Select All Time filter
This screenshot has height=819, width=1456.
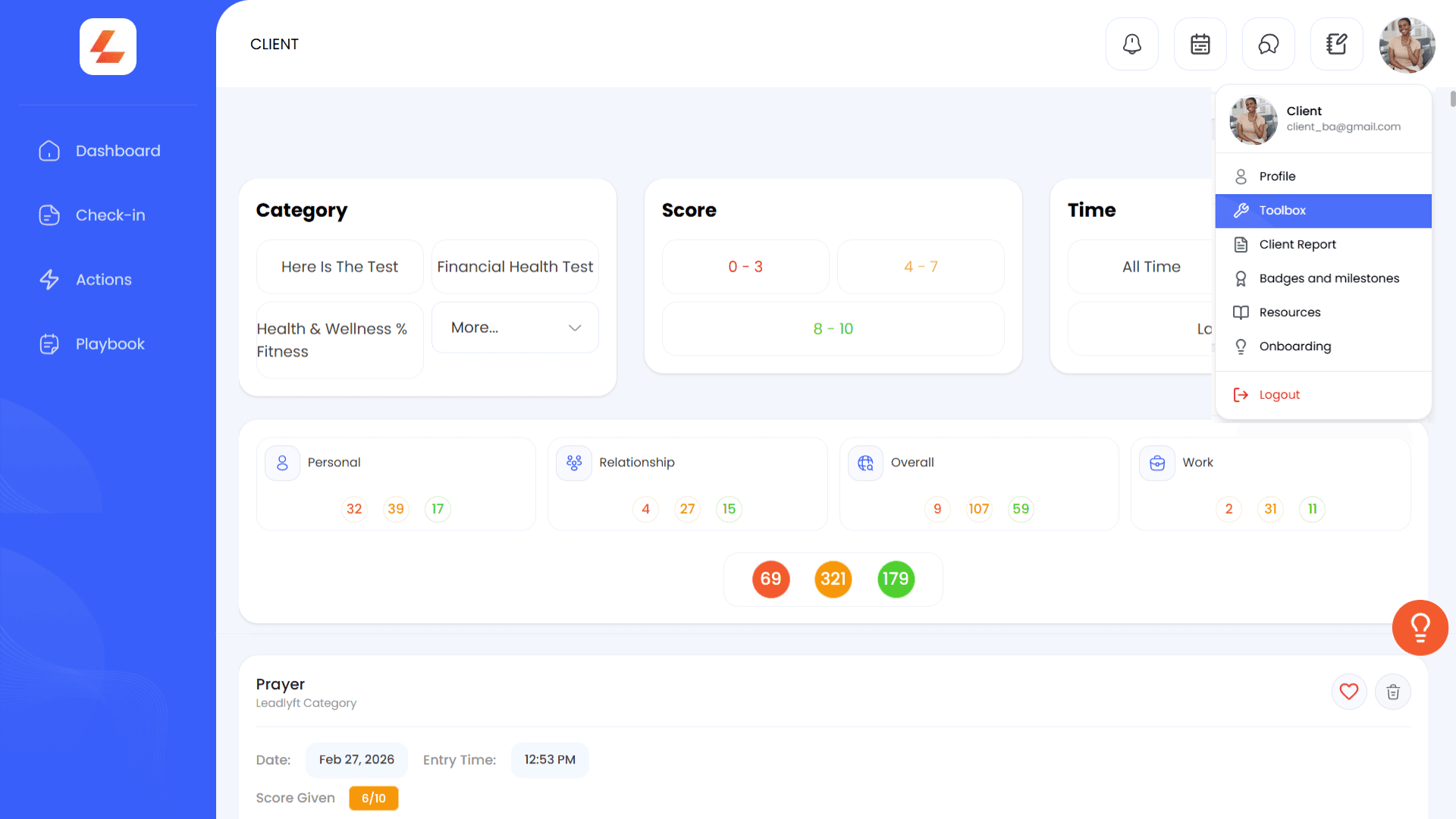point(1151,267)
